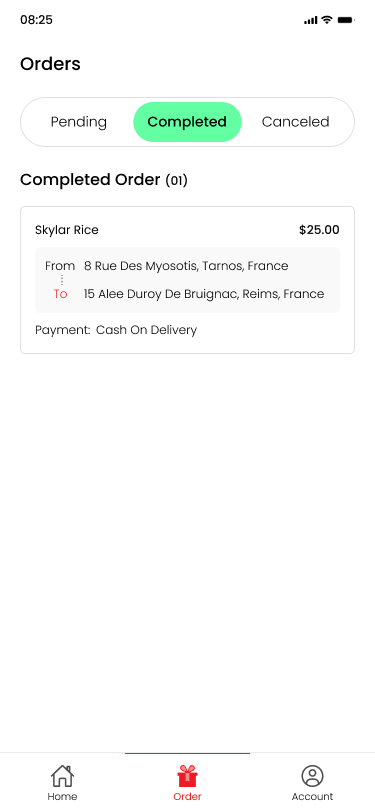This screenshot has width=375, height=812.
Task: Select the 8 Rue Des Myosotis address
Action: coord(186,266)
